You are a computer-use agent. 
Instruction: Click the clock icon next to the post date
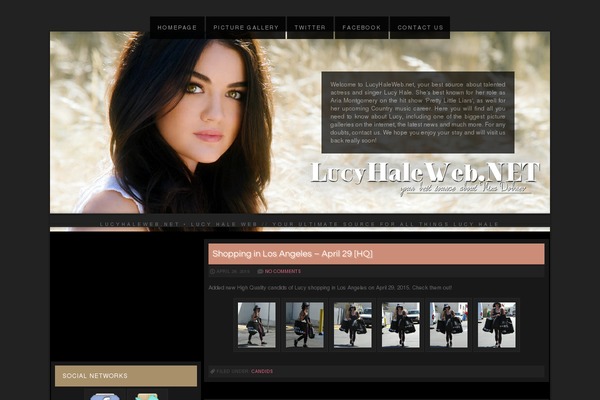[212, 271]
